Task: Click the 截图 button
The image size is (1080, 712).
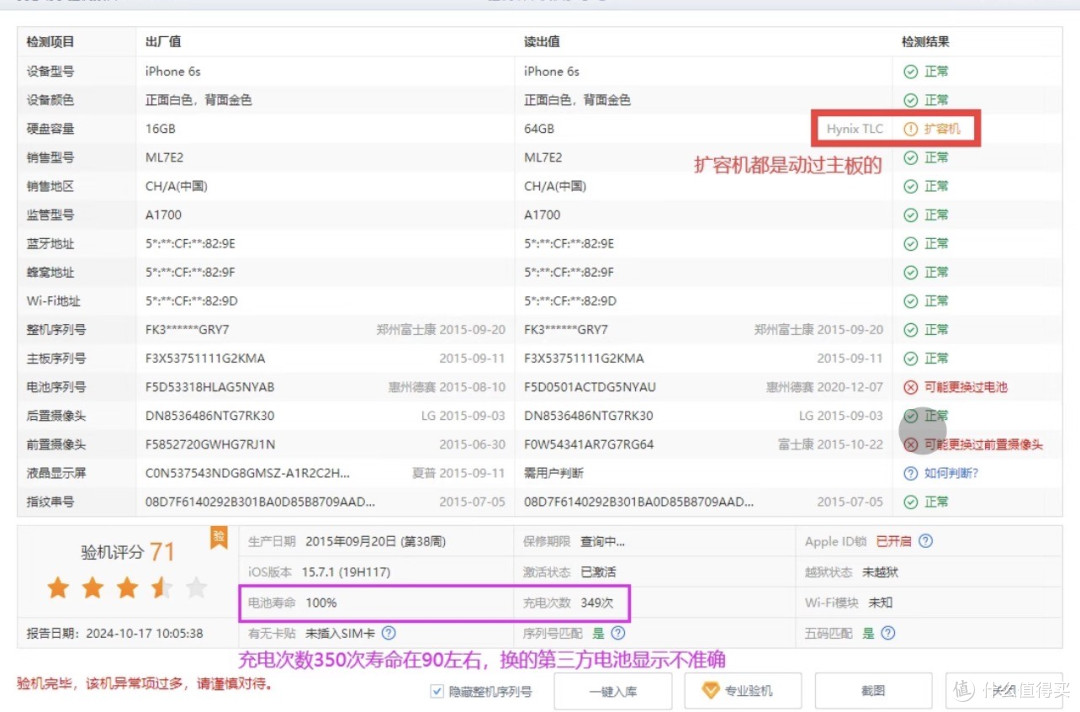Action: coord(873,691)
